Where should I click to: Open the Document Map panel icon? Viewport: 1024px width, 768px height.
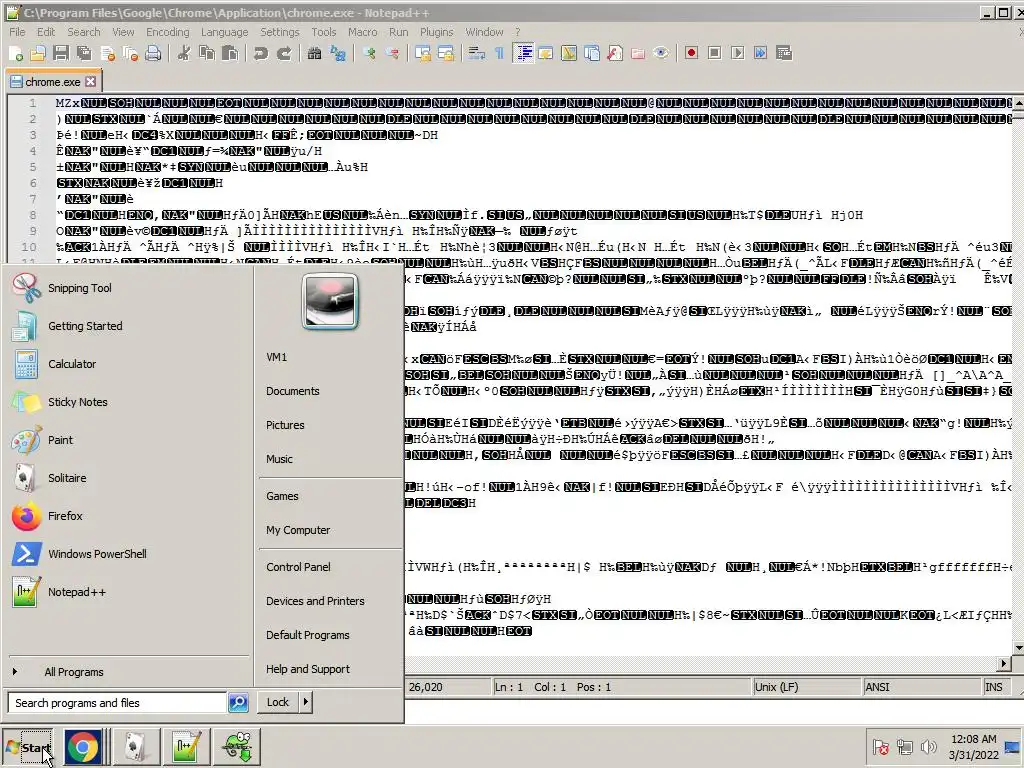[x=569, y=54]
